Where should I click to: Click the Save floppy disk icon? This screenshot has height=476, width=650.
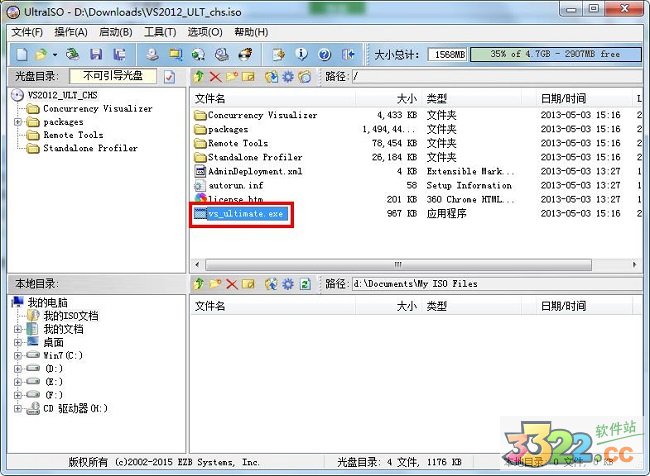point(96,54)
